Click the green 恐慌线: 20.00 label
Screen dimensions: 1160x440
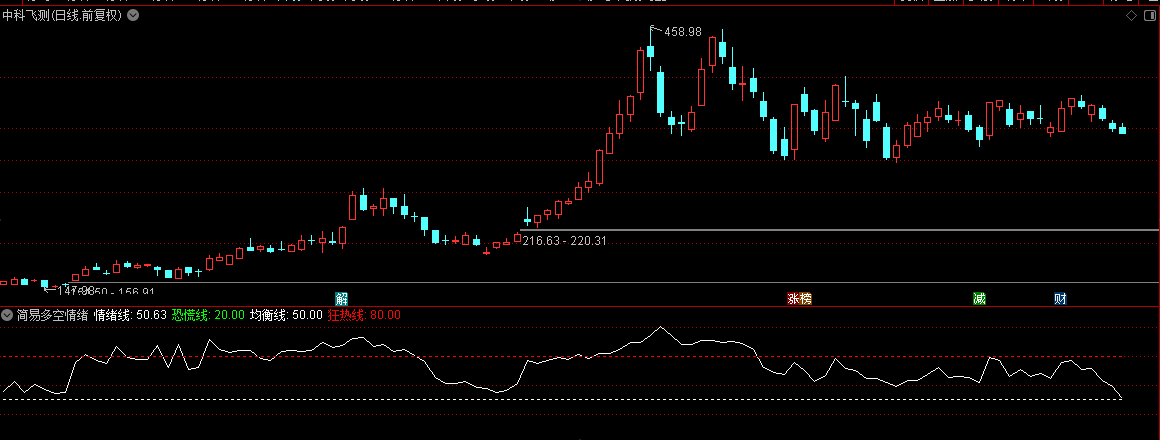(x=208, y=315)
